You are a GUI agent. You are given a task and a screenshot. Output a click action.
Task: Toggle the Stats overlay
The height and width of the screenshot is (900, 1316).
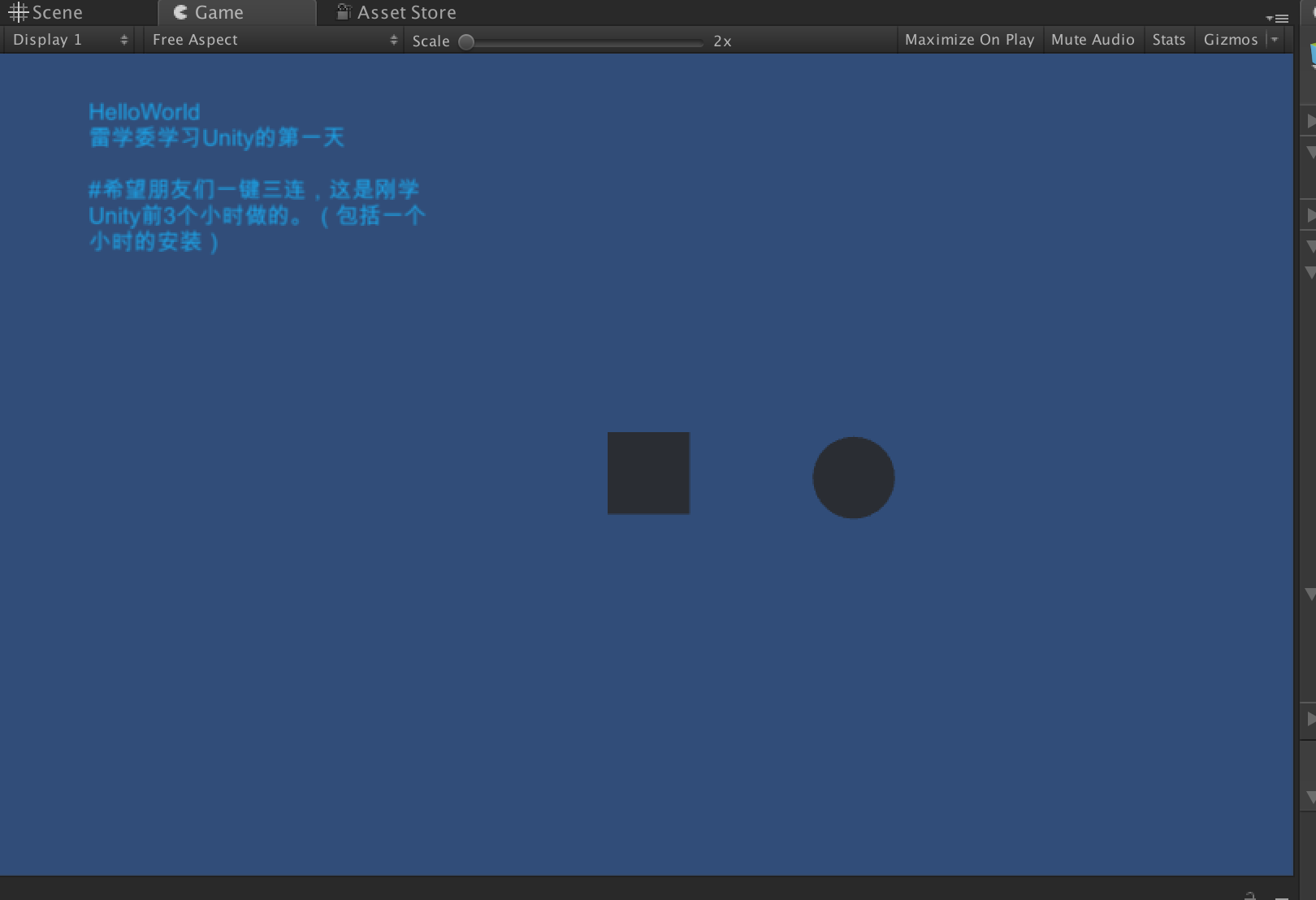(x=1168, y=40)
